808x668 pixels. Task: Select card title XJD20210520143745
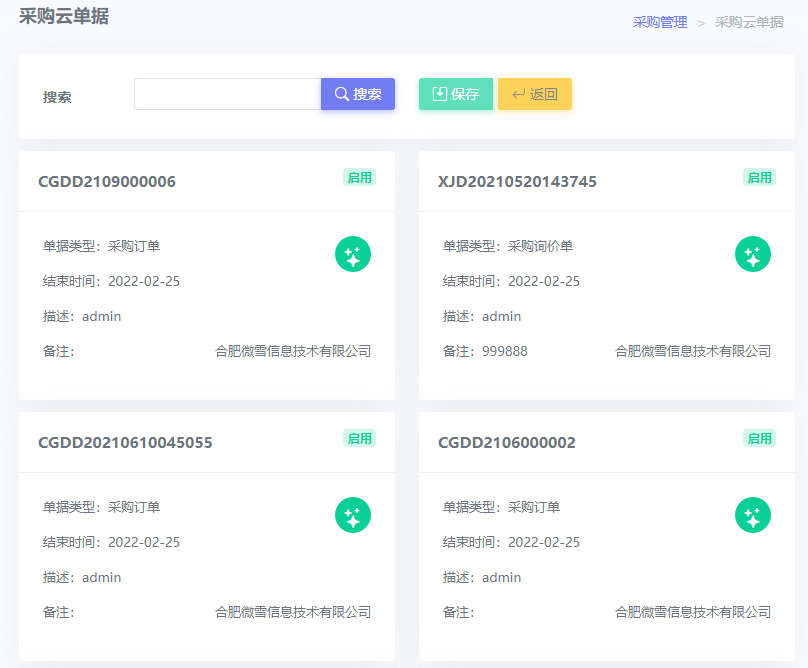click(517, 181)
